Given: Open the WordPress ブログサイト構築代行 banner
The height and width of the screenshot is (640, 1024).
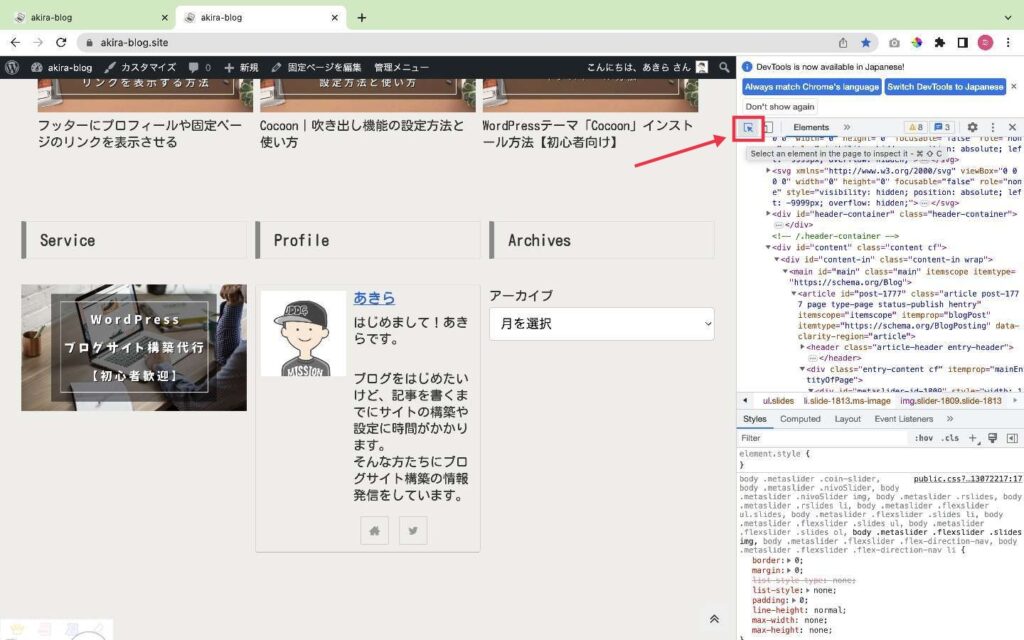Looking at the screenshot, I should [x=134, y=347].
